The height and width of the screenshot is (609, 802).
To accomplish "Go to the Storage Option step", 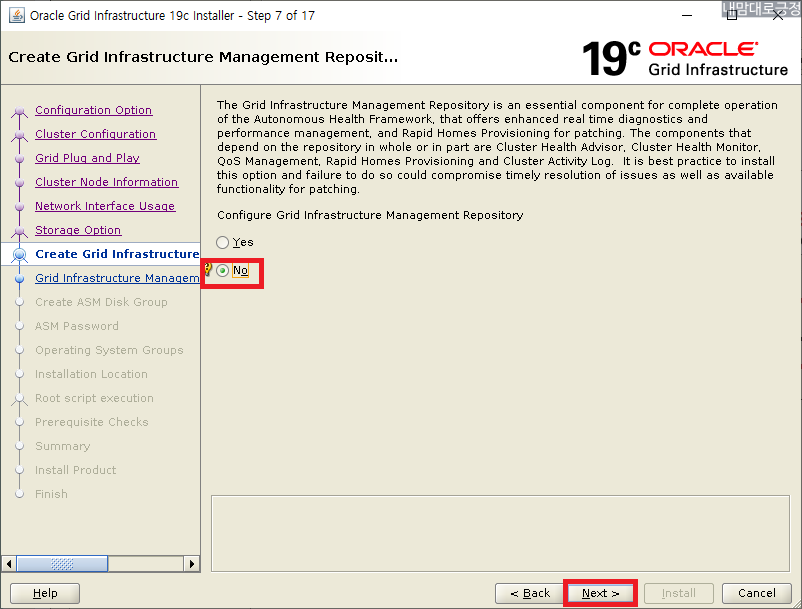I will pos(78,230).
